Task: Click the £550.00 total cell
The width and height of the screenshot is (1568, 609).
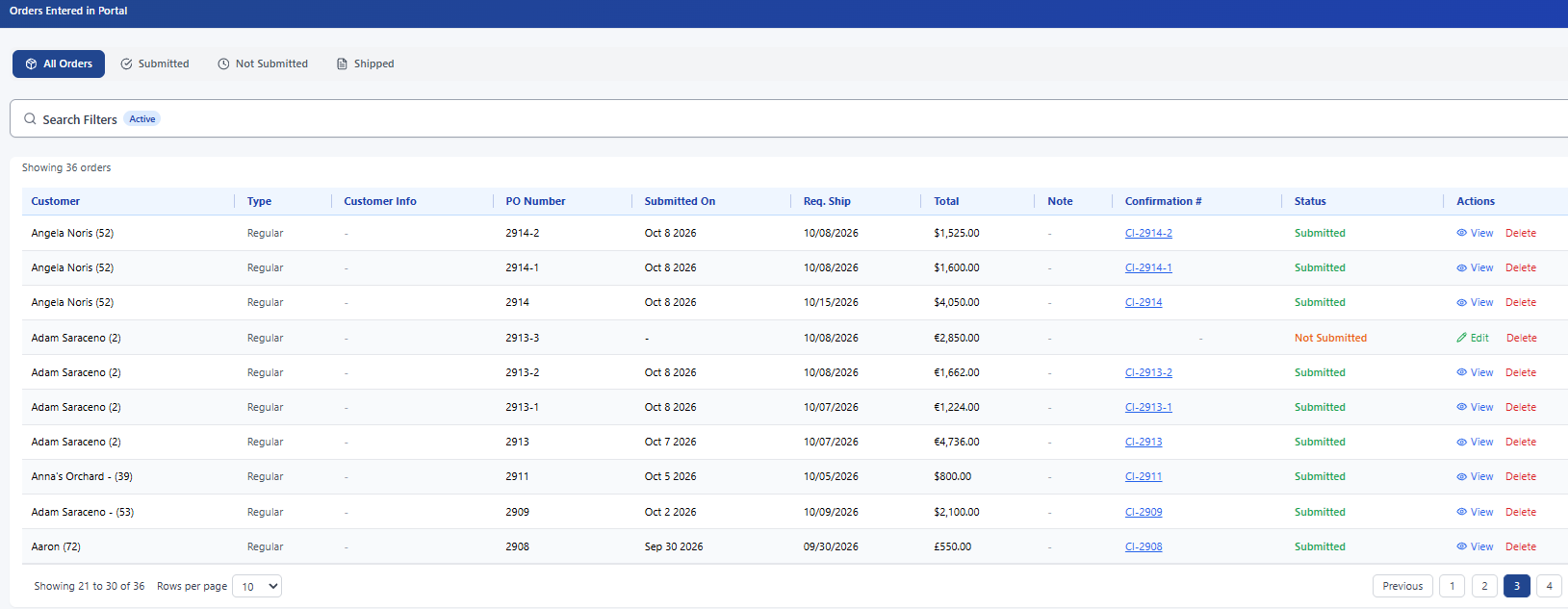Action: pos(952,546)
